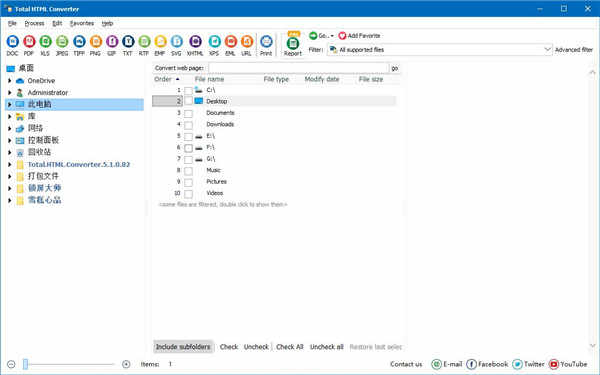Click the Go navigation icon
This screenshot has width=600, height=375.
coord(313,36)
